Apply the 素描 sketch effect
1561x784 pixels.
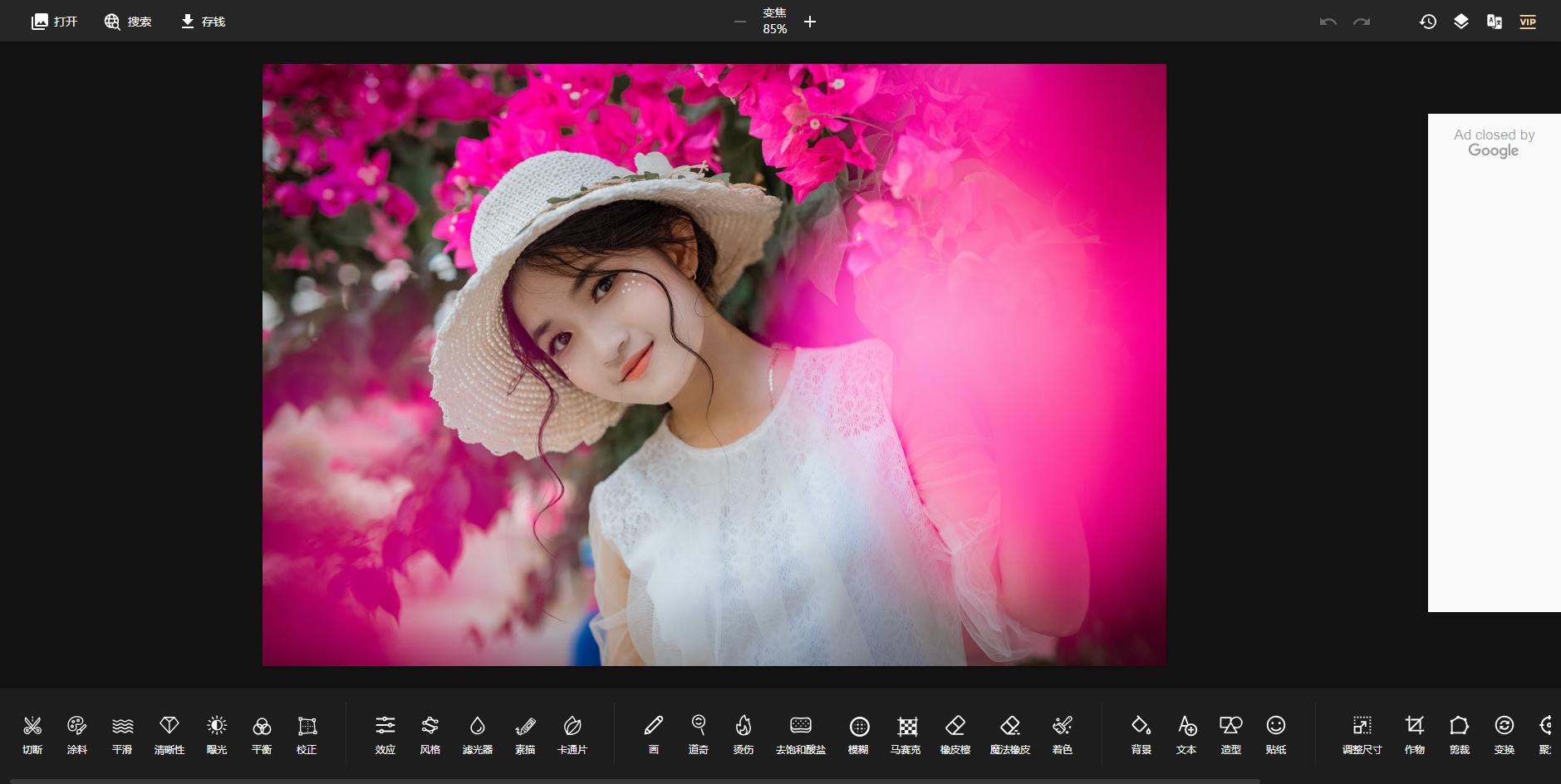tap(523, 733)
